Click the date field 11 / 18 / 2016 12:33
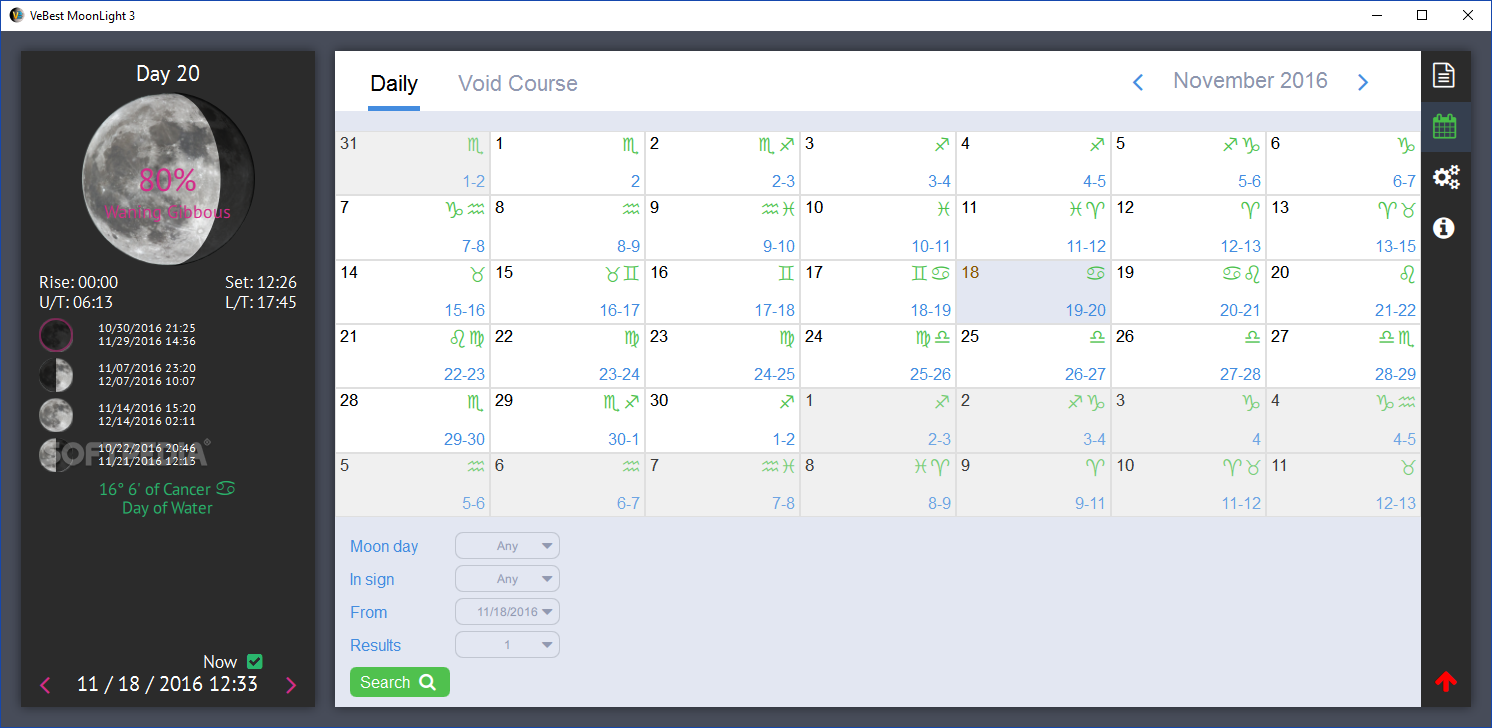The width and height of the screenshot is (1492, 728). pos(167,685)
